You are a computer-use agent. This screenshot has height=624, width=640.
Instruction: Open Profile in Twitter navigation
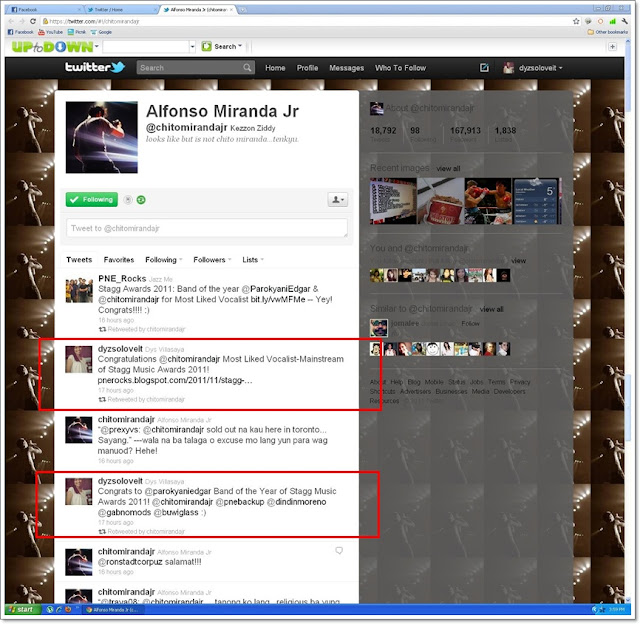(307, 68)
